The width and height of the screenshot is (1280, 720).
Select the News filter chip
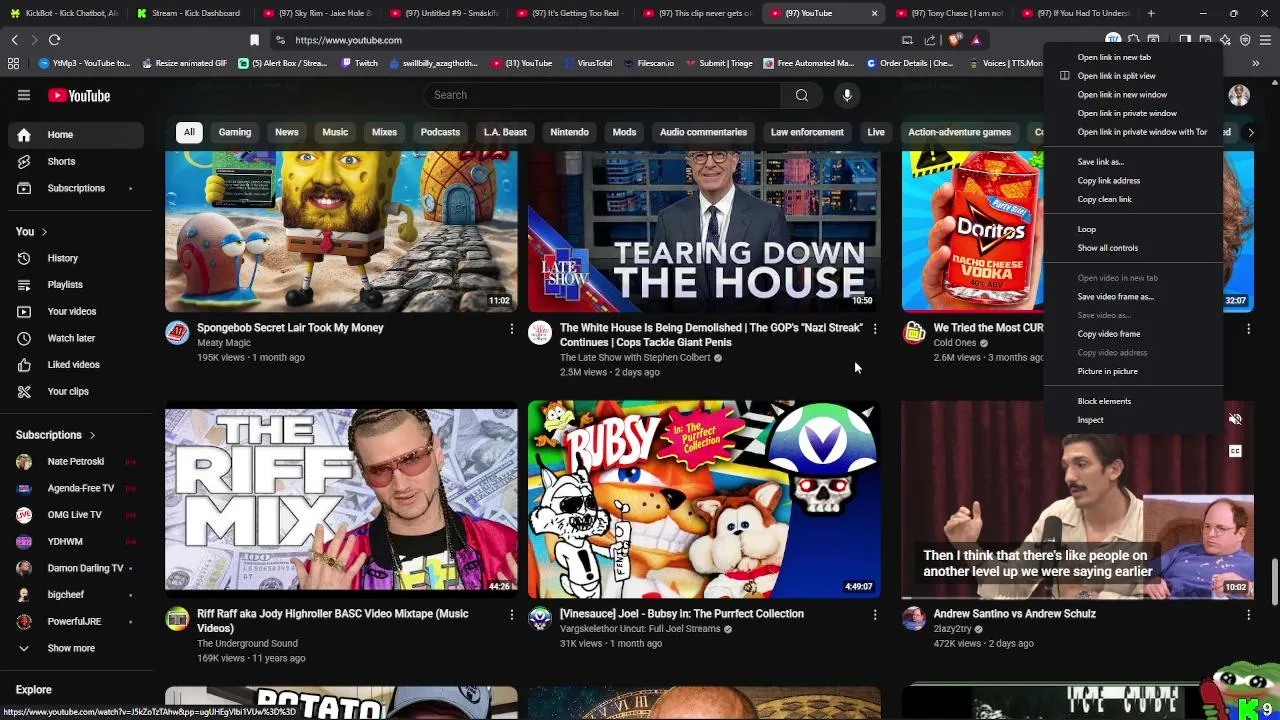pyautogui.click(x=287, y=132)
